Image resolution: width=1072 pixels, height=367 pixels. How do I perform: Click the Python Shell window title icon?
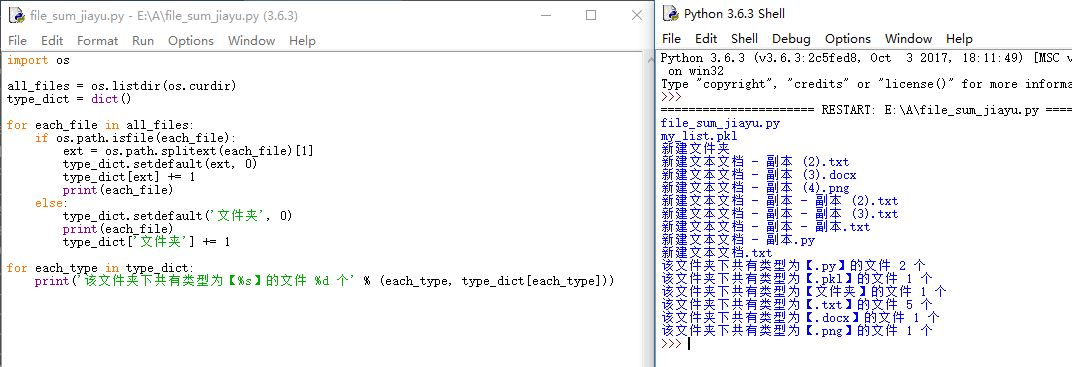pyautogui.click(x=671, y=14)
